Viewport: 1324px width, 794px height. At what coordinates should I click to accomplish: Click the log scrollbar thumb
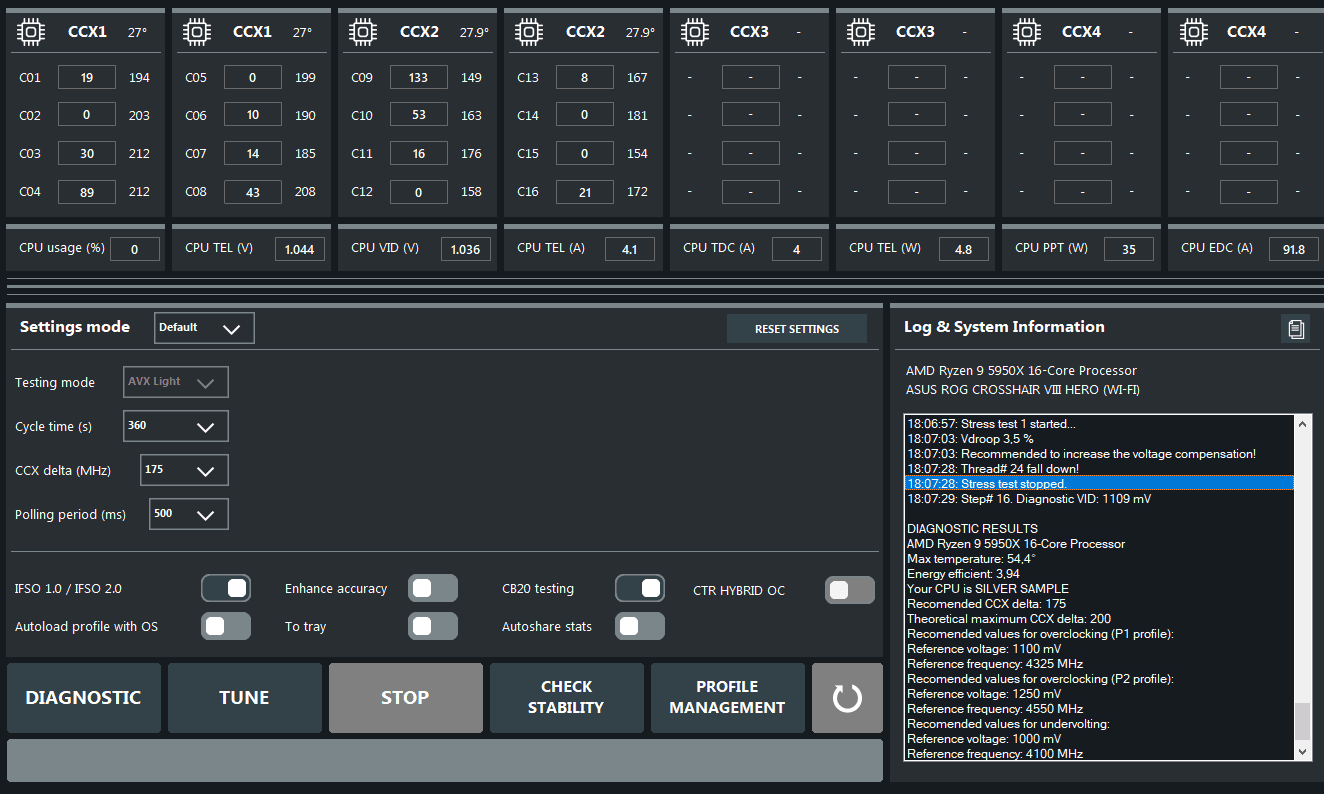(1302, 720)
